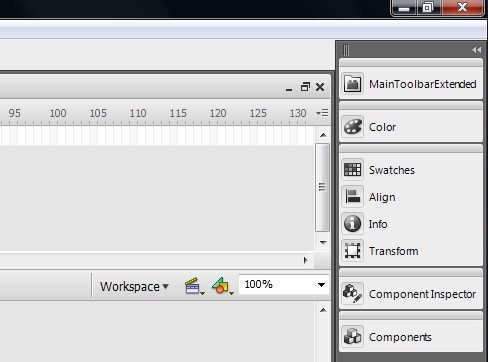Open the Transform panel icon
488x362 pixels.
coord(353,251)
